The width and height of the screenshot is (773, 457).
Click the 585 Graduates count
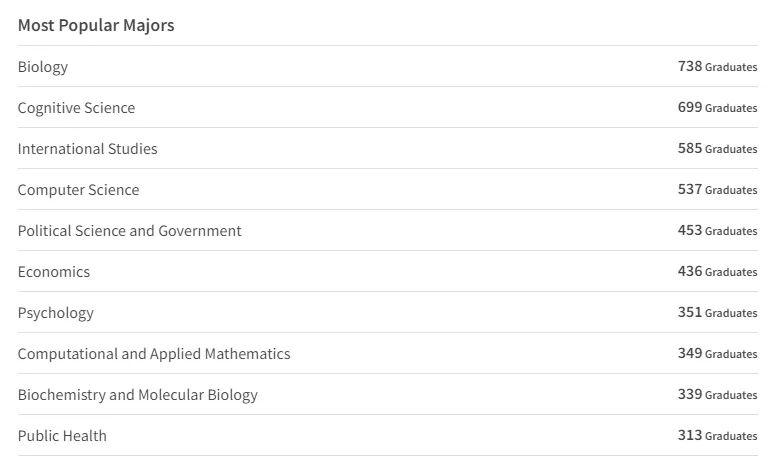tap(717, 149)
